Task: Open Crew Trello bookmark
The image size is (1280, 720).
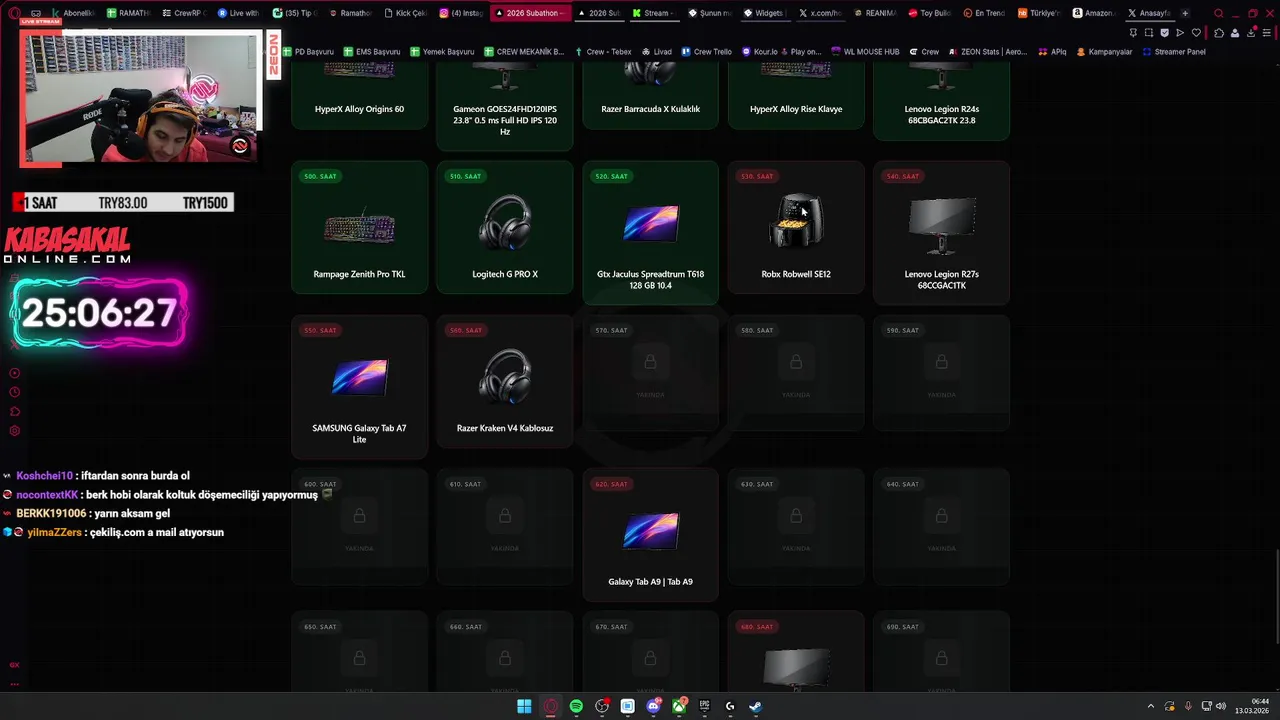Action: (x=706, y=52)
